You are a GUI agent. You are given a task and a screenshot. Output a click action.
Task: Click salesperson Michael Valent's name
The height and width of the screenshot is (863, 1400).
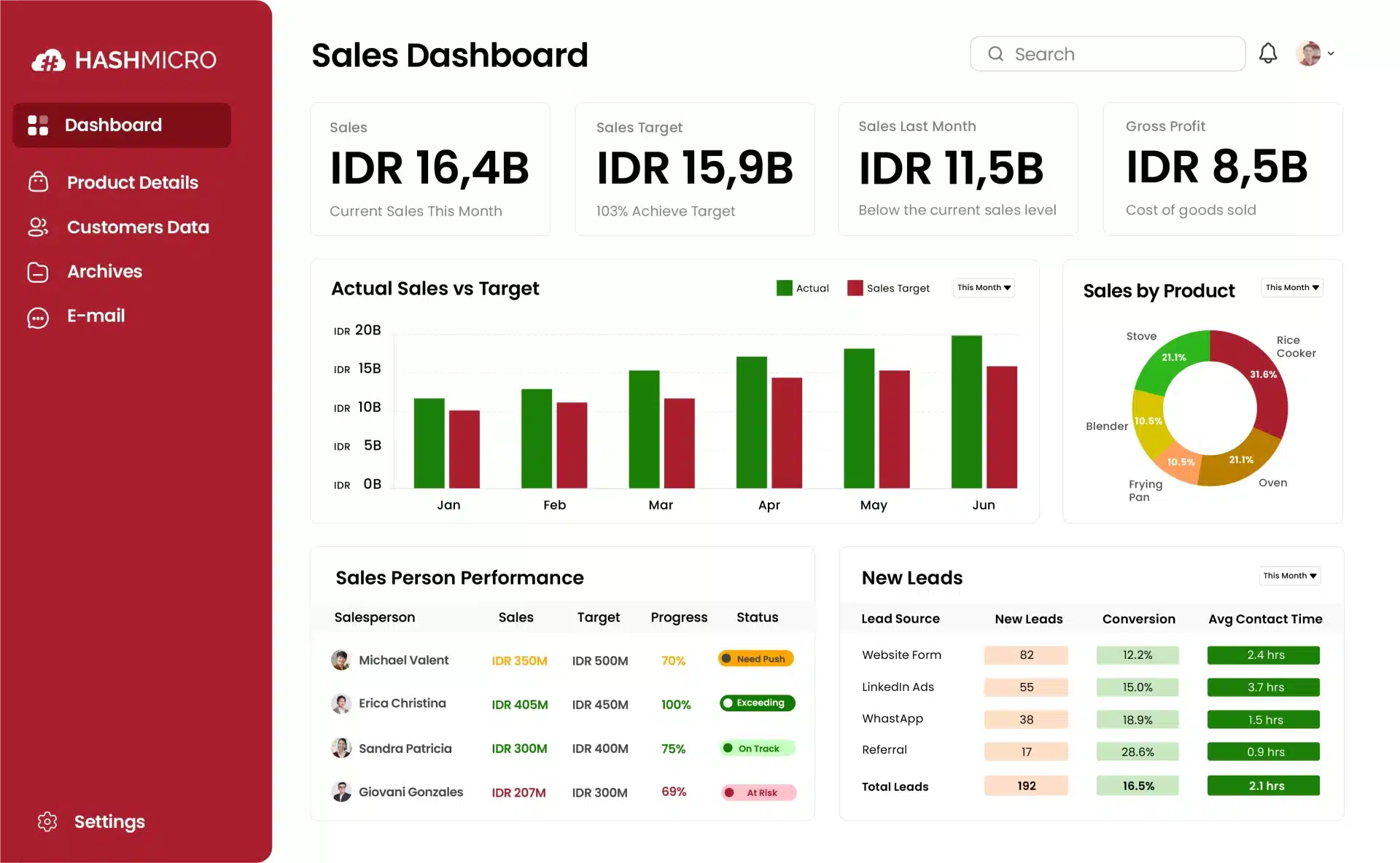404,660
